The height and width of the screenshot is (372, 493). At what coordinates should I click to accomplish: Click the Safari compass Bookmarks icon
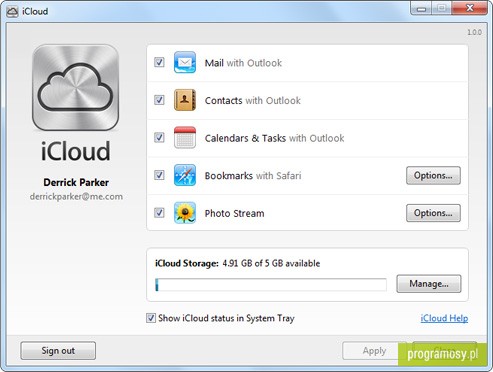click(x=185, y=175)
